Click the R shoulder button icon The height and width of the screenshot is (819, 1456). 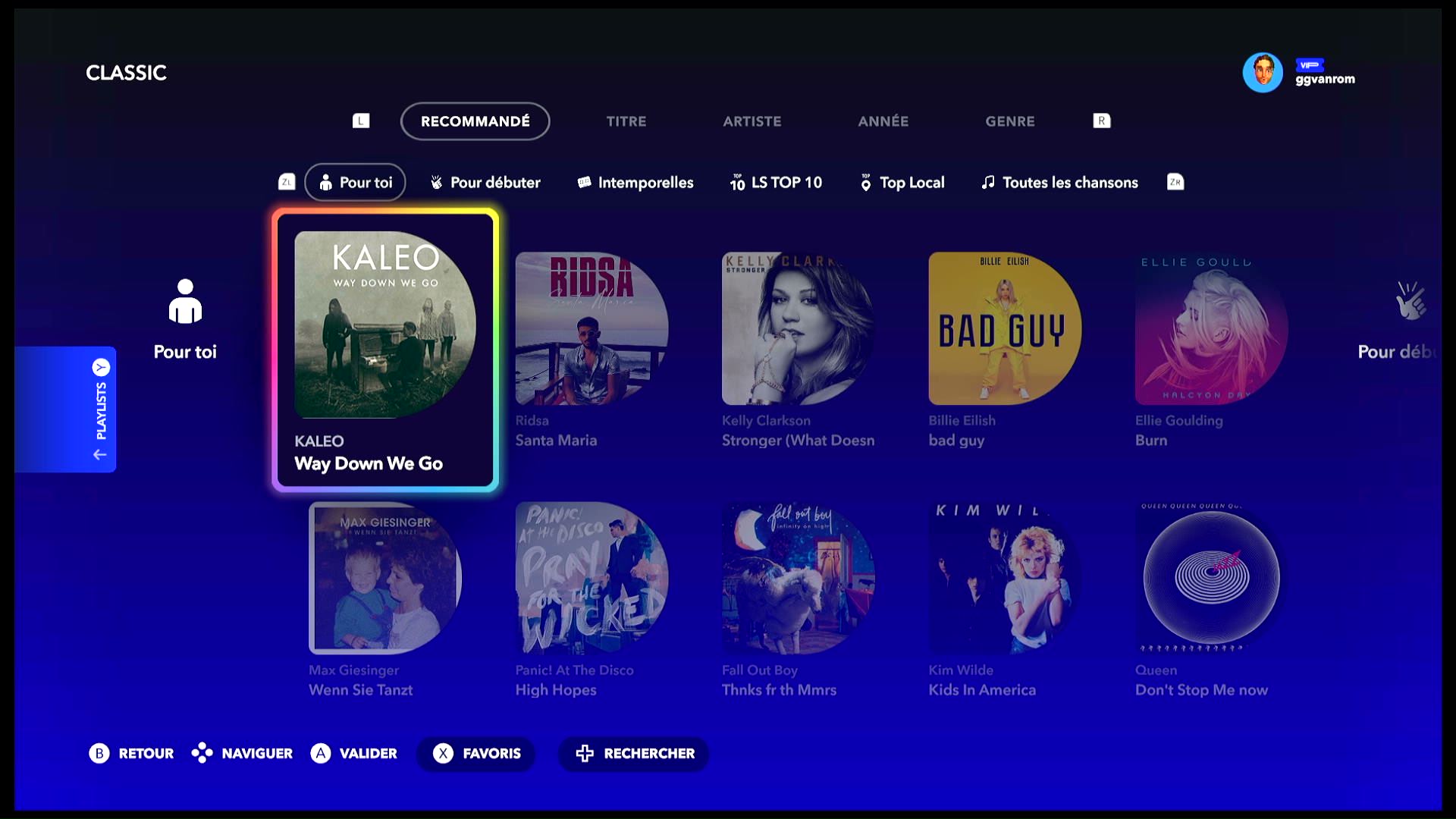click(x=1101, y=121)
